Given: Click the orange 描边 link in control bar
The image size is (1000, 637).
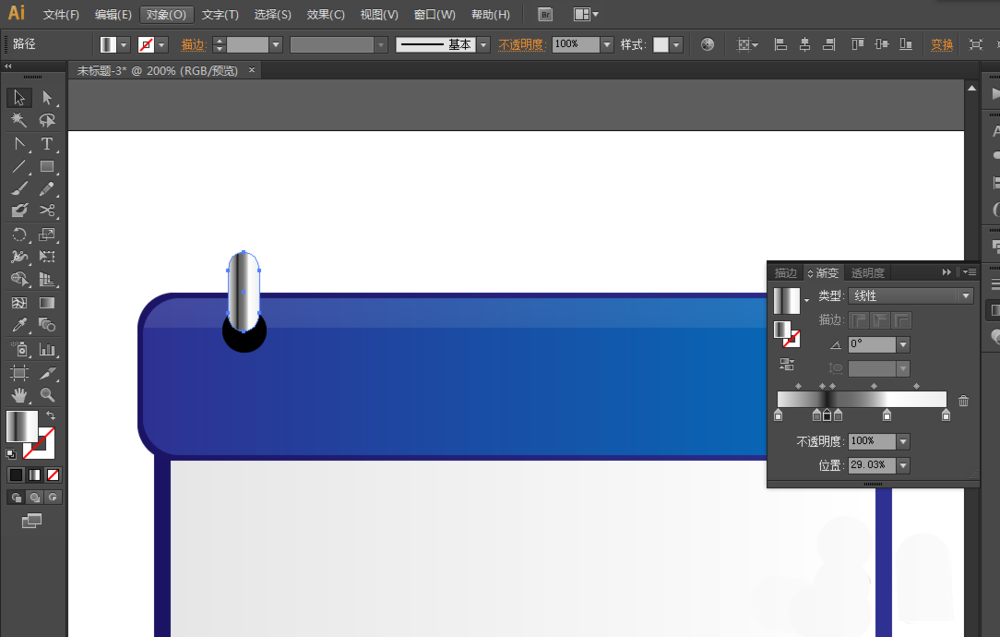Looking at the screenshot, I should tap(193, 45).
